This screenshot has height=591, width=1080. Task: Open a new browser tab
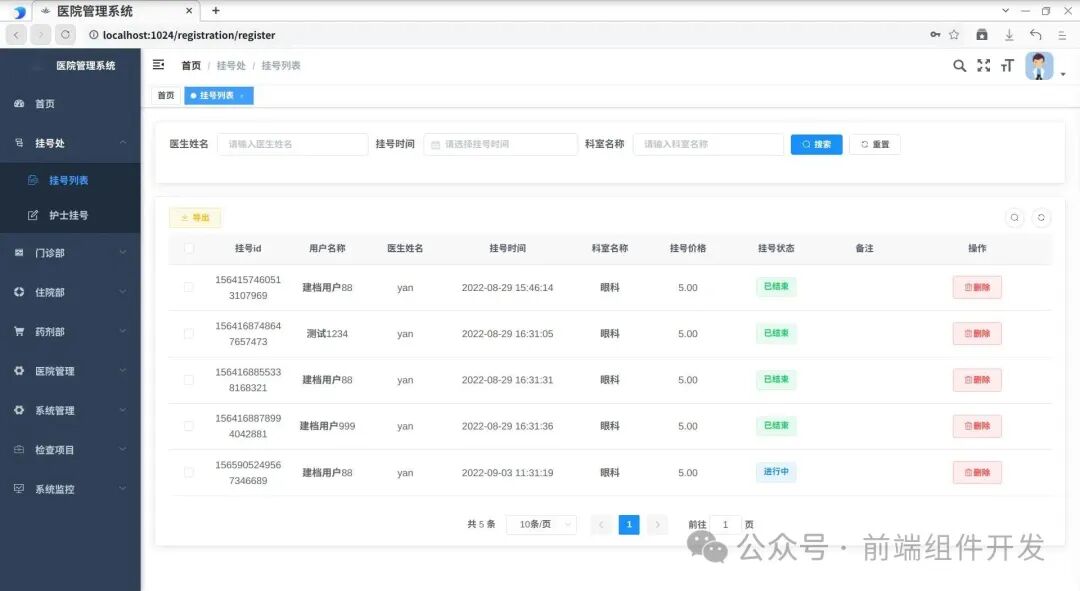pyautogui.click(x=216, y=10)
